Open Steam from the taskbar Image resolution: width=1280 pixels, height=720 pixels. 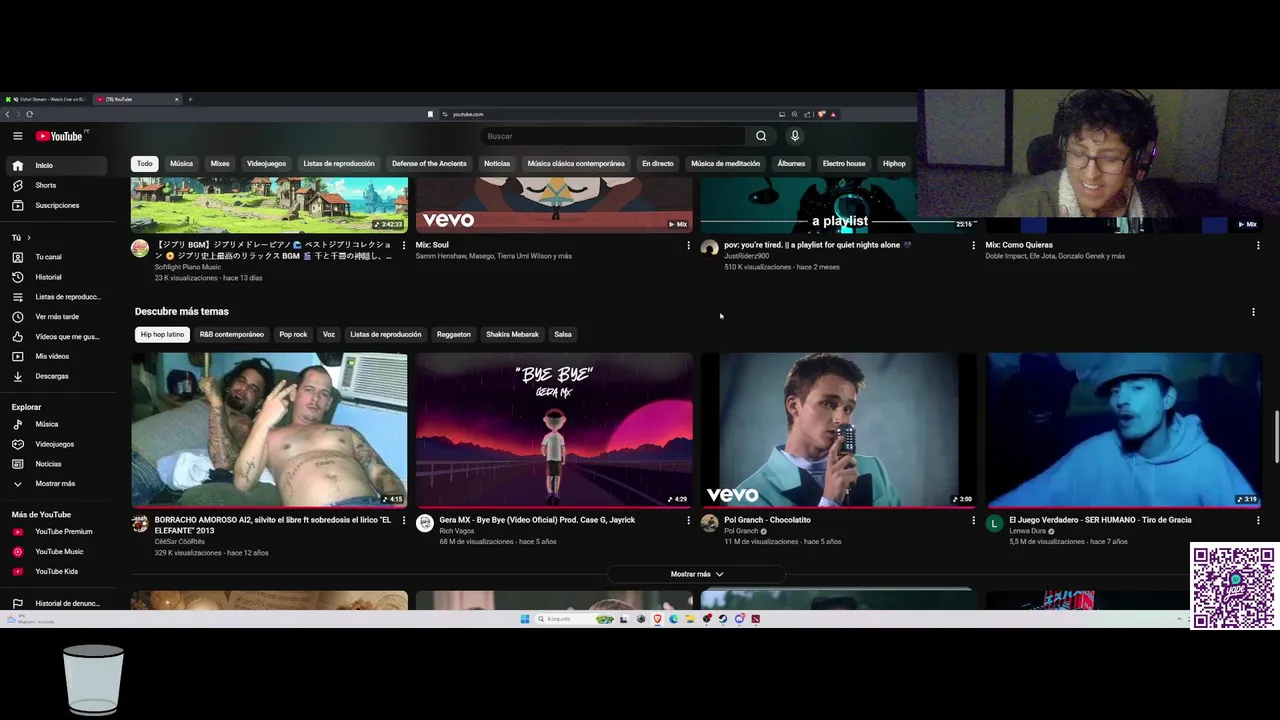point(723,619)
